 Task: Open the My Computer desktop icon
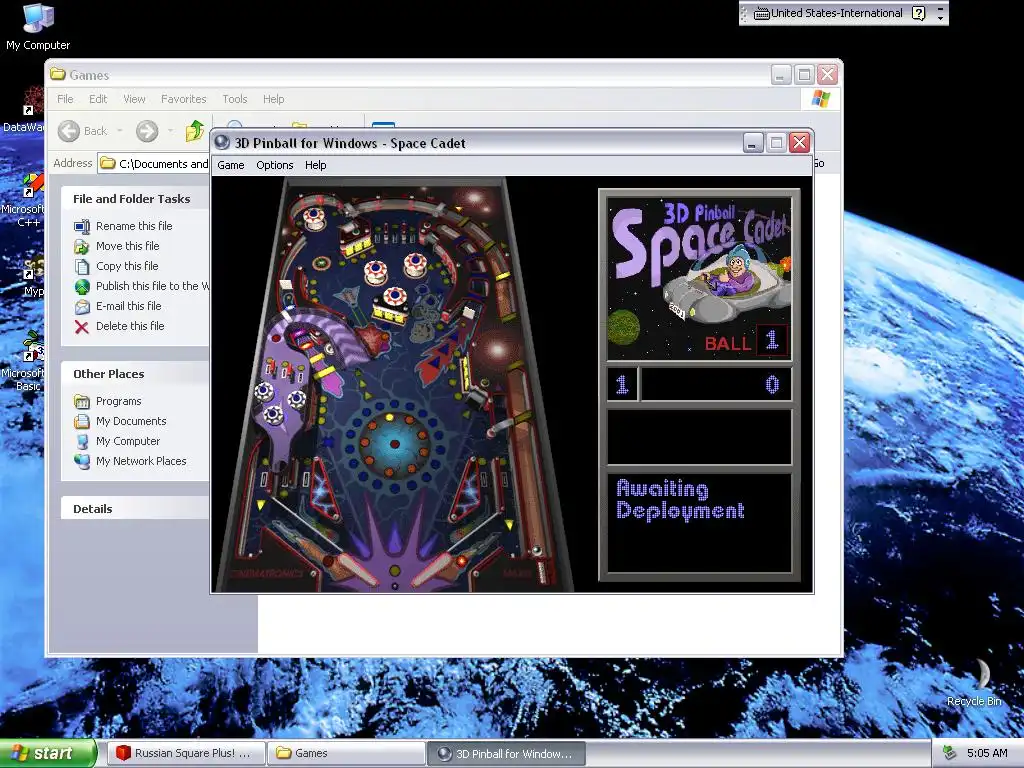click(38, 27)
